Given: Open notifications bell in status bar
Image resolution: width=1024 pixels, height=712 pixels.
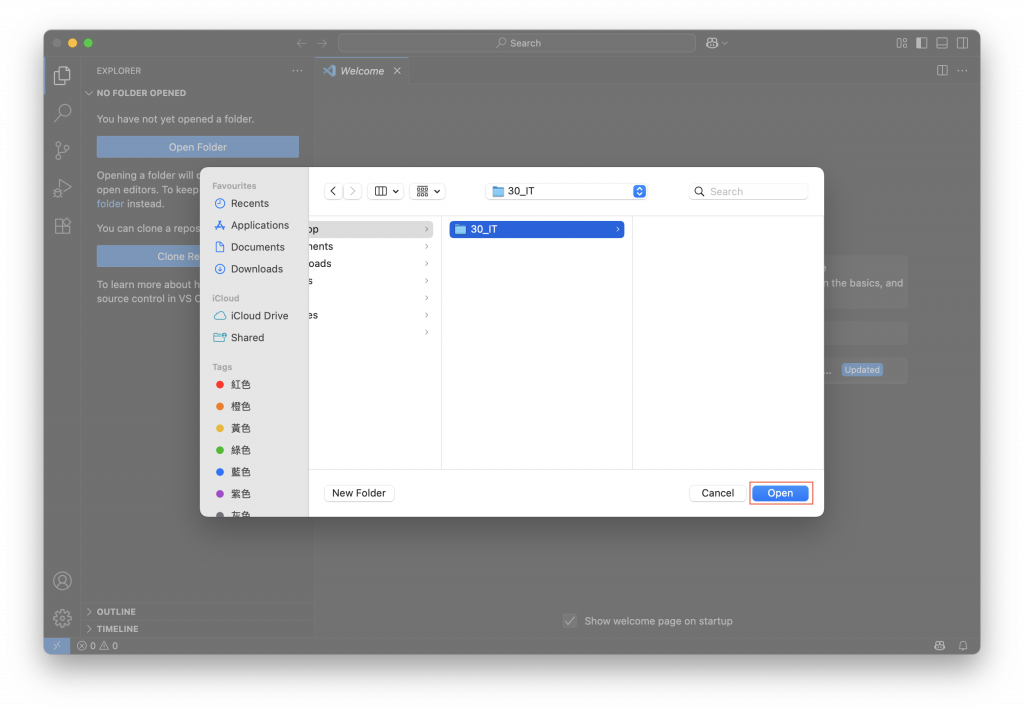Looking at the screenshot, I should point(963,645).
